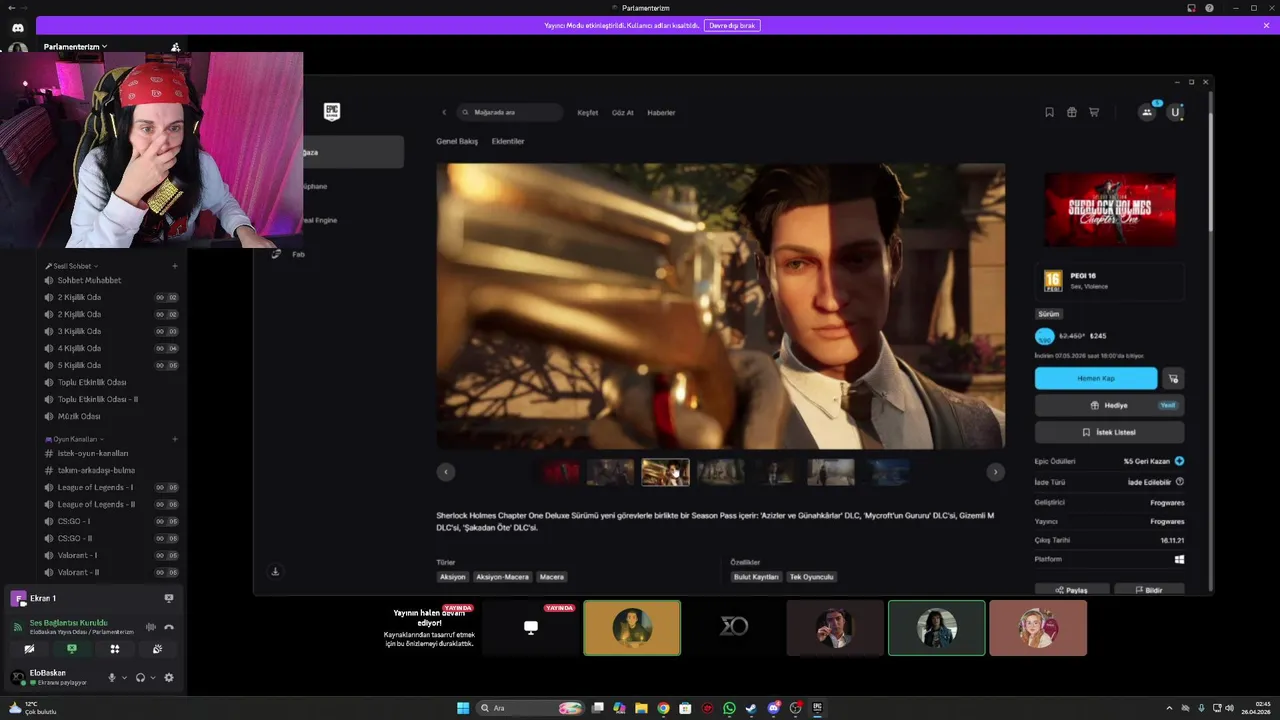
Task: Toggle Discord screen share button
Action: [x=71, y=649]
